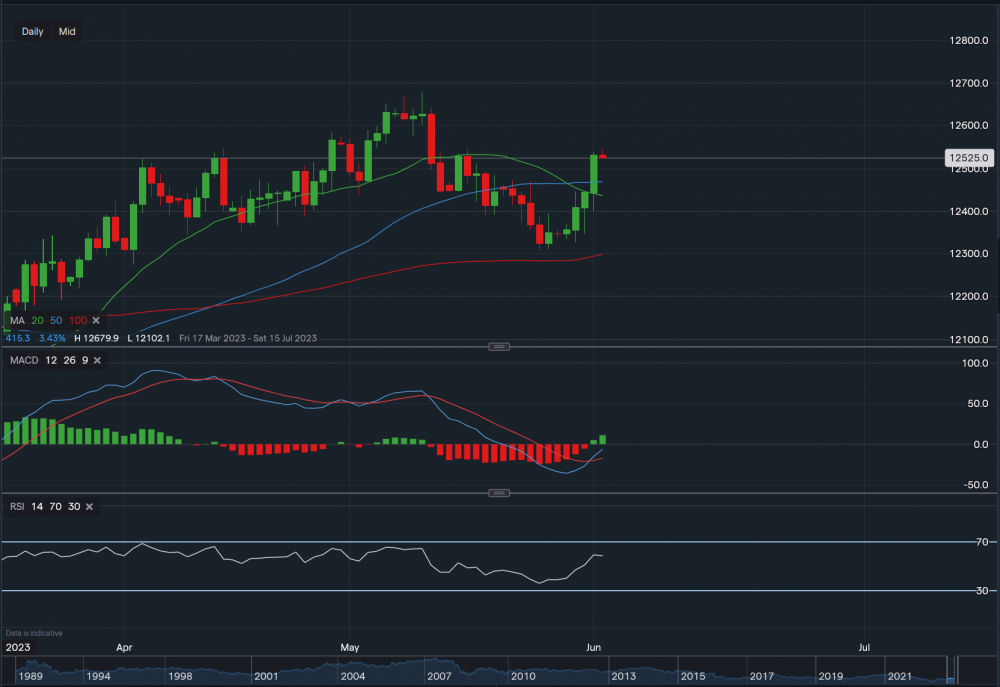Remove the MA indicator using its X
The height and width of the screenshot is (687, 1000).
96,320
